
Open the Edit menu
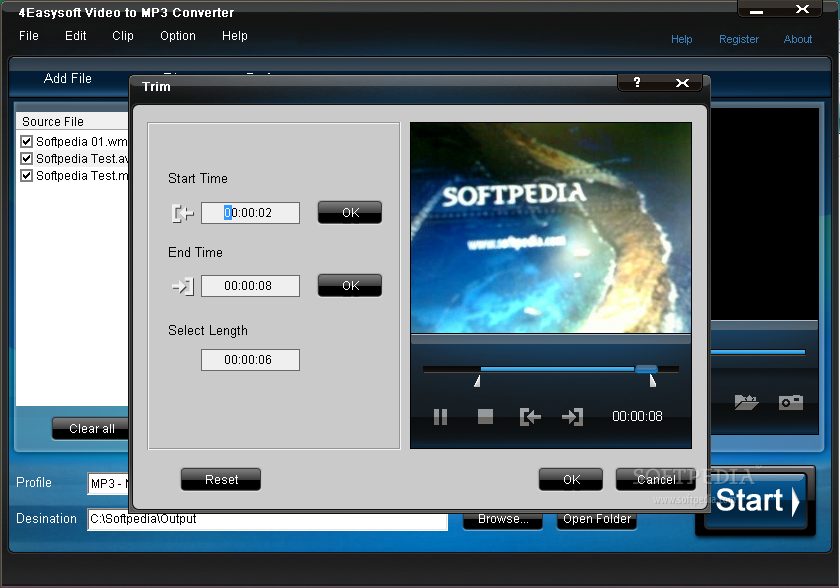tap(76, 36)
